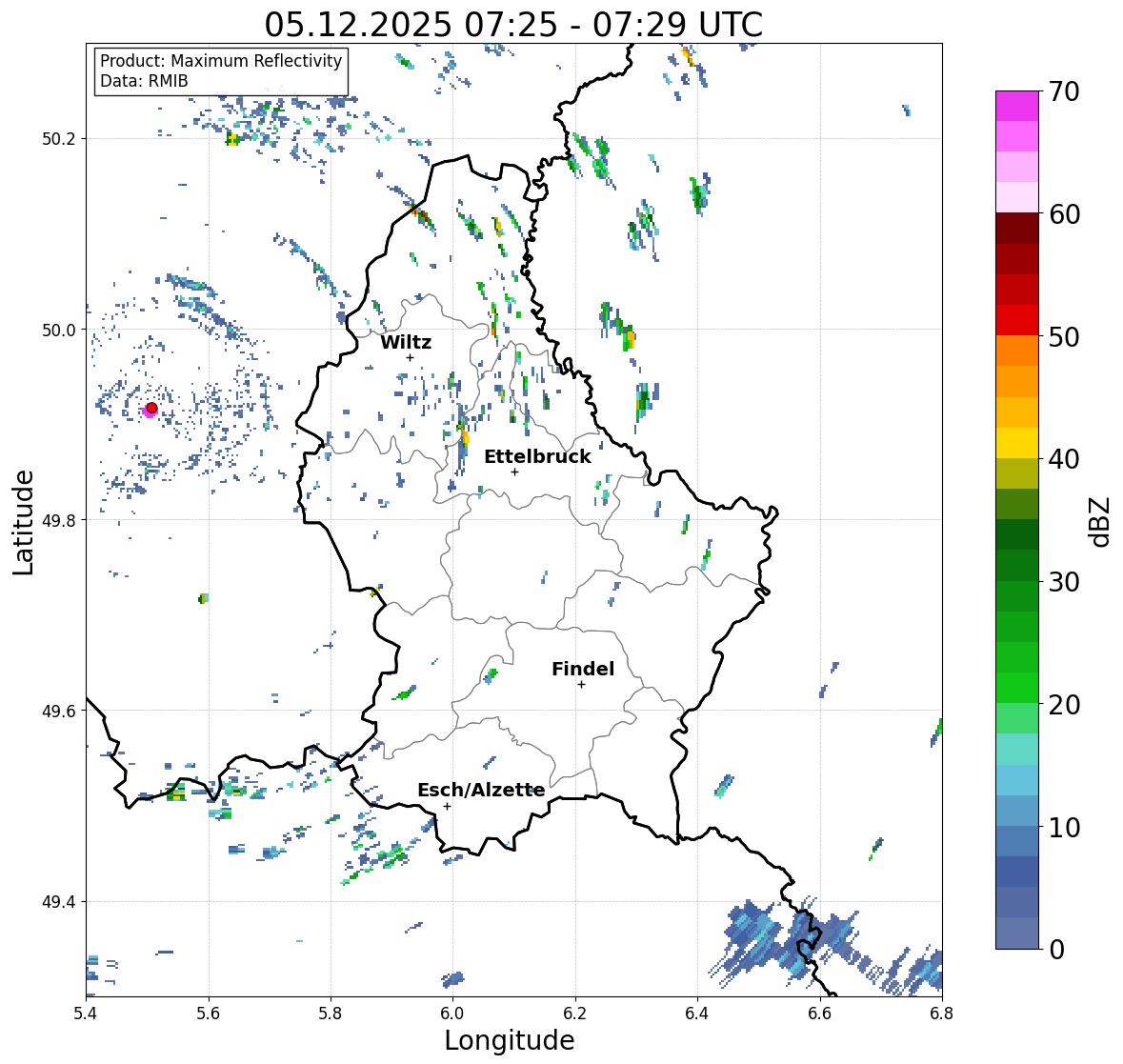Click the red colorbar segment just above 50
Viewport: 1123px width, 1064px height.
pos(1017,320)
